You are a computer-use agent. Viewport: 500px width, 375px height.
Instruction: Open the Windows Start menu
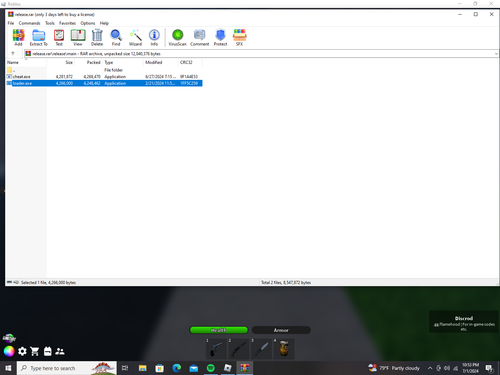[8, 368]
